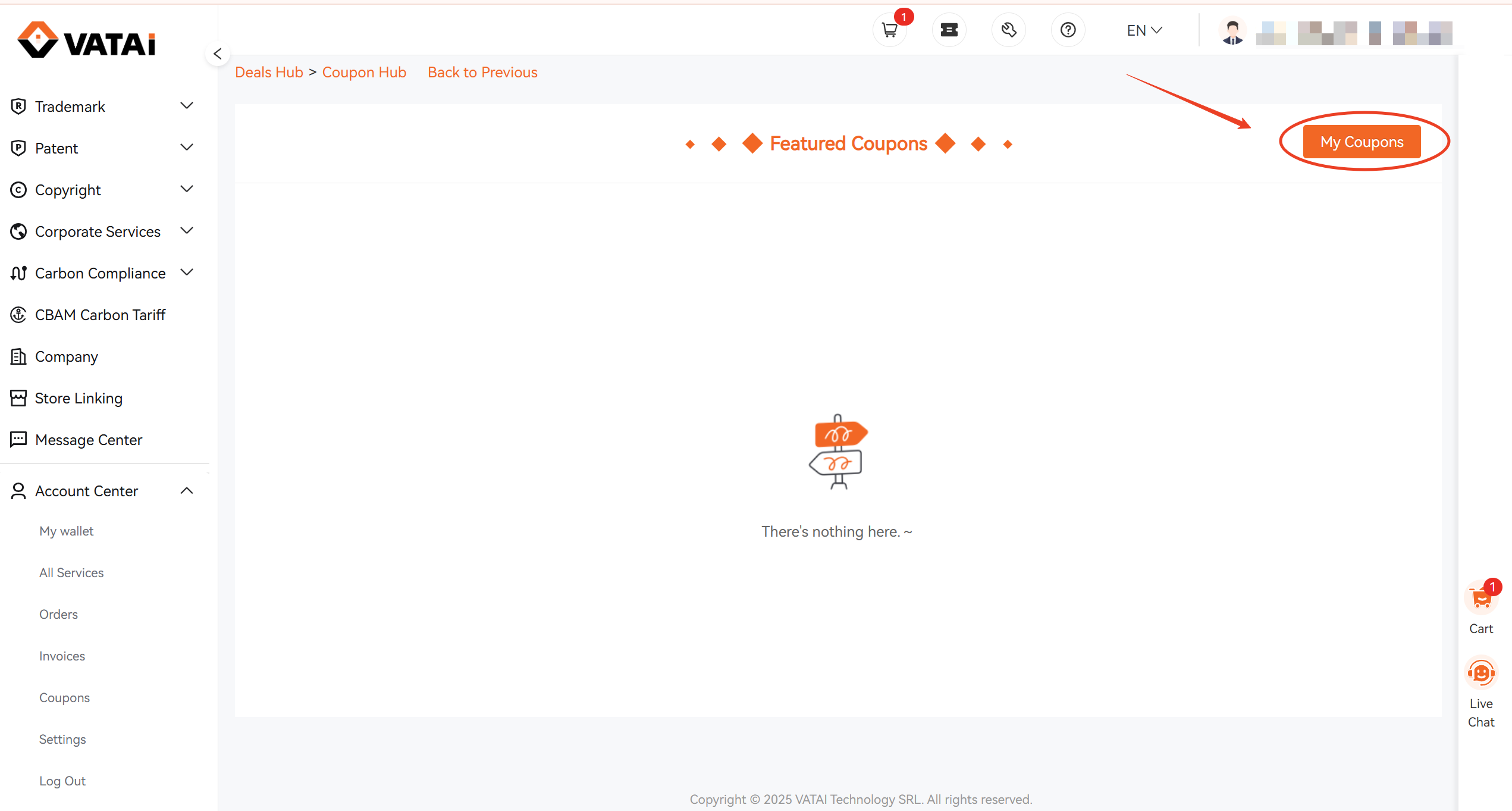Collapse the sidebar with arrow button
The width and height of the screenshot is (1512, 811).
click(x=218, y=54)
